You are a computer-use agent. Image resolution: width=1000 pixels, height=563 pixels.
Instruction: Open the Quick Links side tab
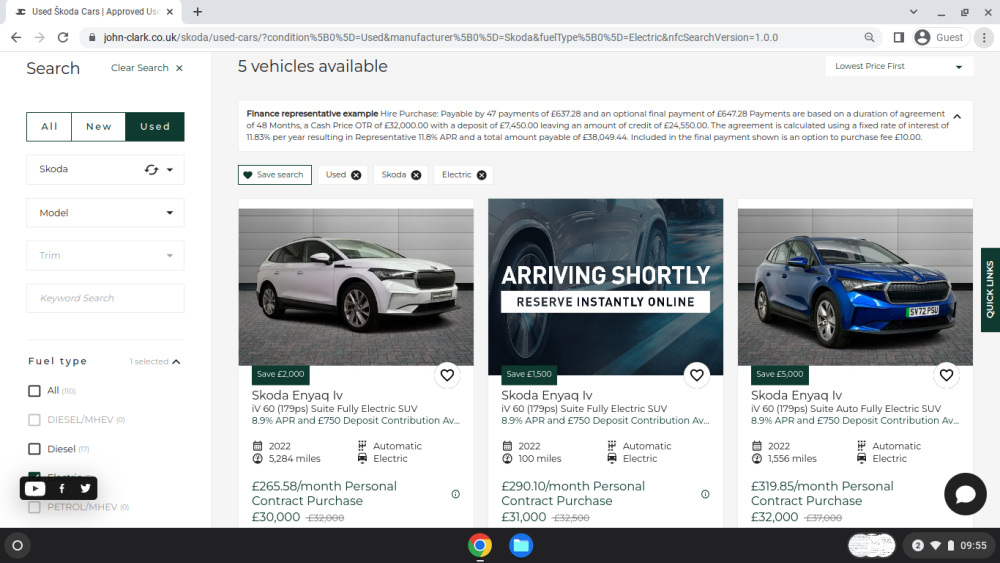(990, 289)
